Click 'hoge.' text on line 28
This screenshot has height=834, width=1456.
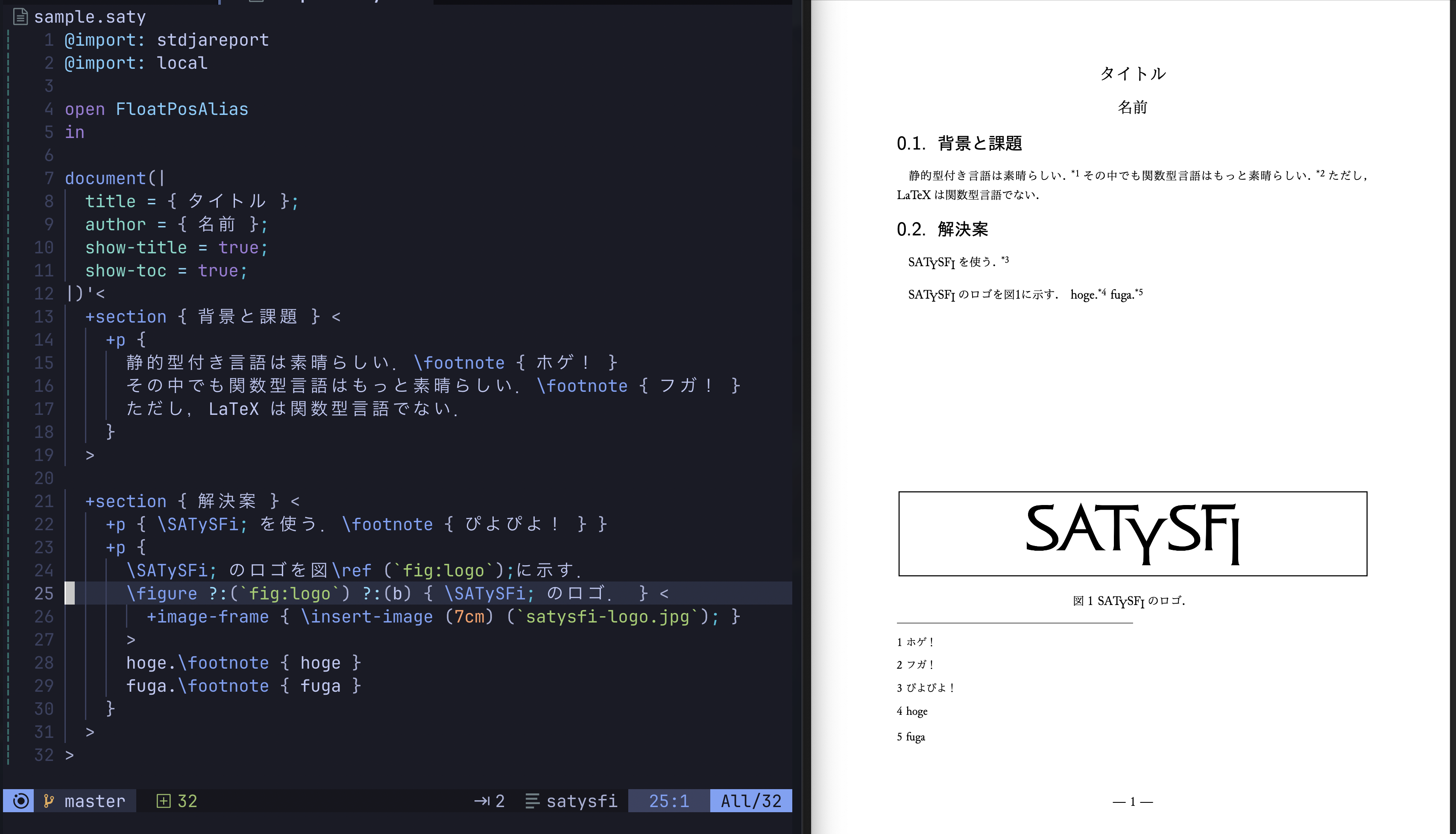(151, 663)
